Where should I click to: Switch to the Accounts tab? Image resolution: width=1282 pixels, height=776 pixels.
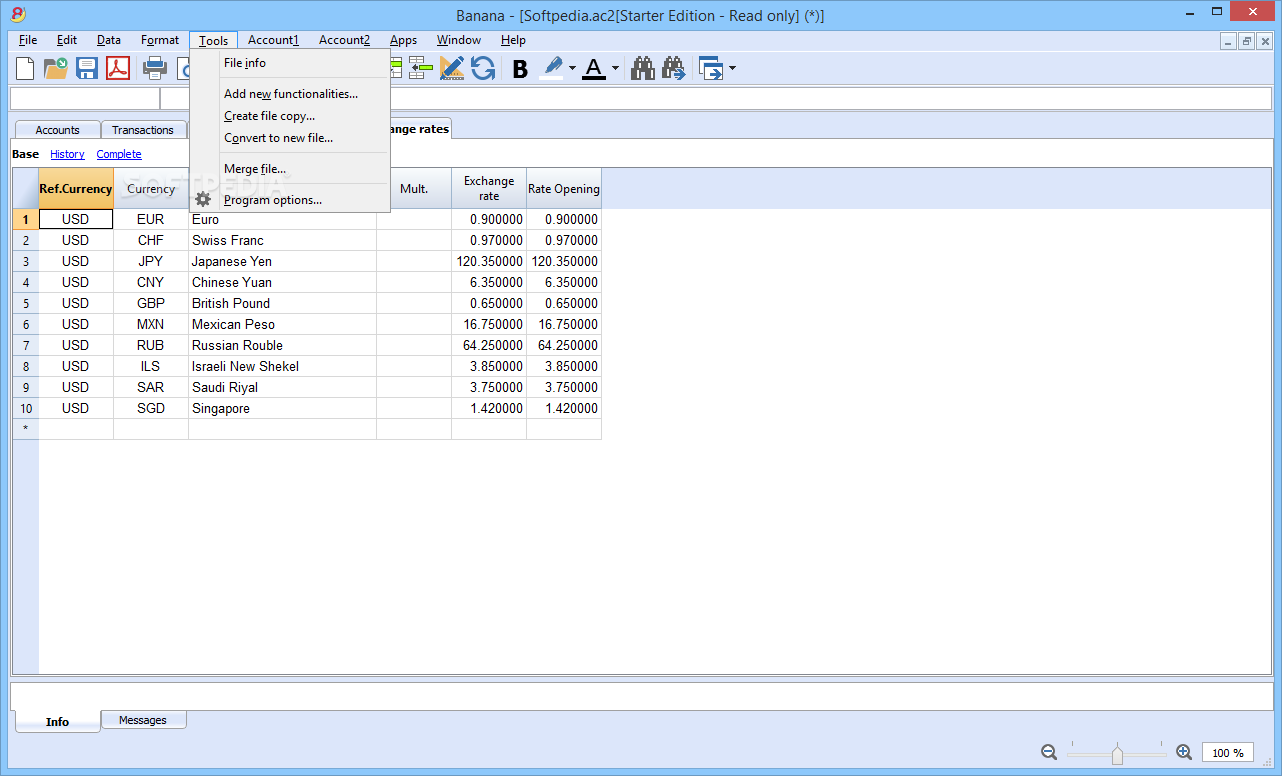click(57, 130)
